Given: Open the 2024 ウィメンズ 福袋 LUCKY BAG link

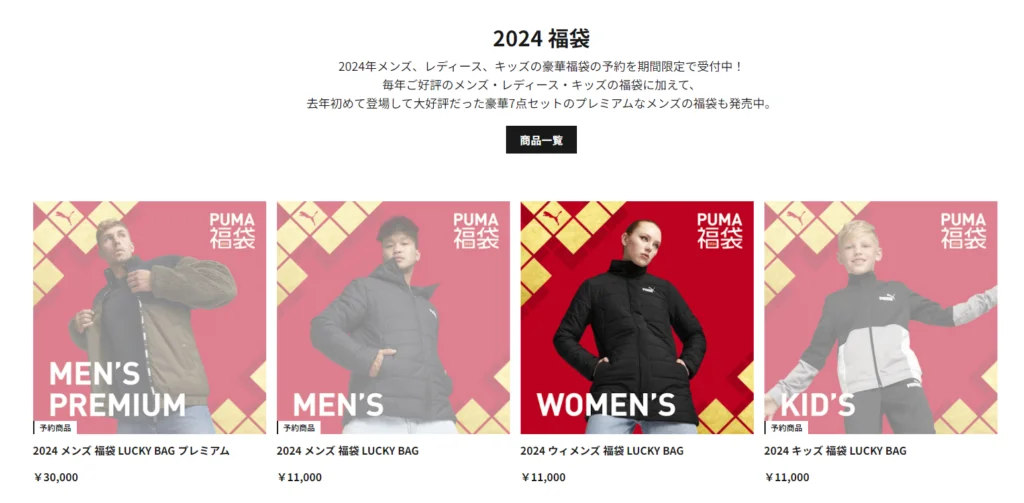Looking at the screenshot, I should [x=601, y=451].
